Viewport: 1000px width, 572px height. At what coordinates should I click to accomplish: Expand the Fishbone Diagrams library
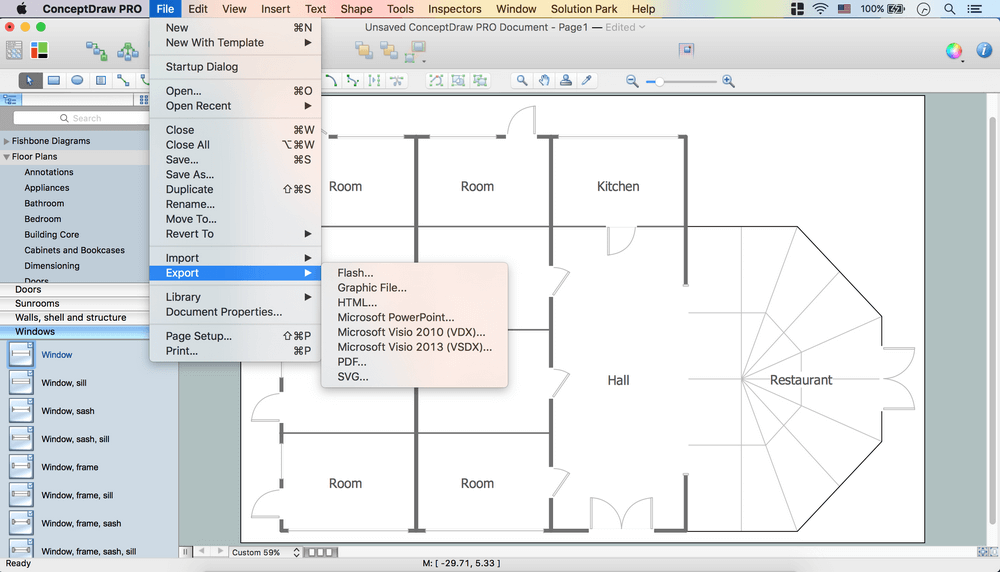pyautogui.click(x=6, y=141)
